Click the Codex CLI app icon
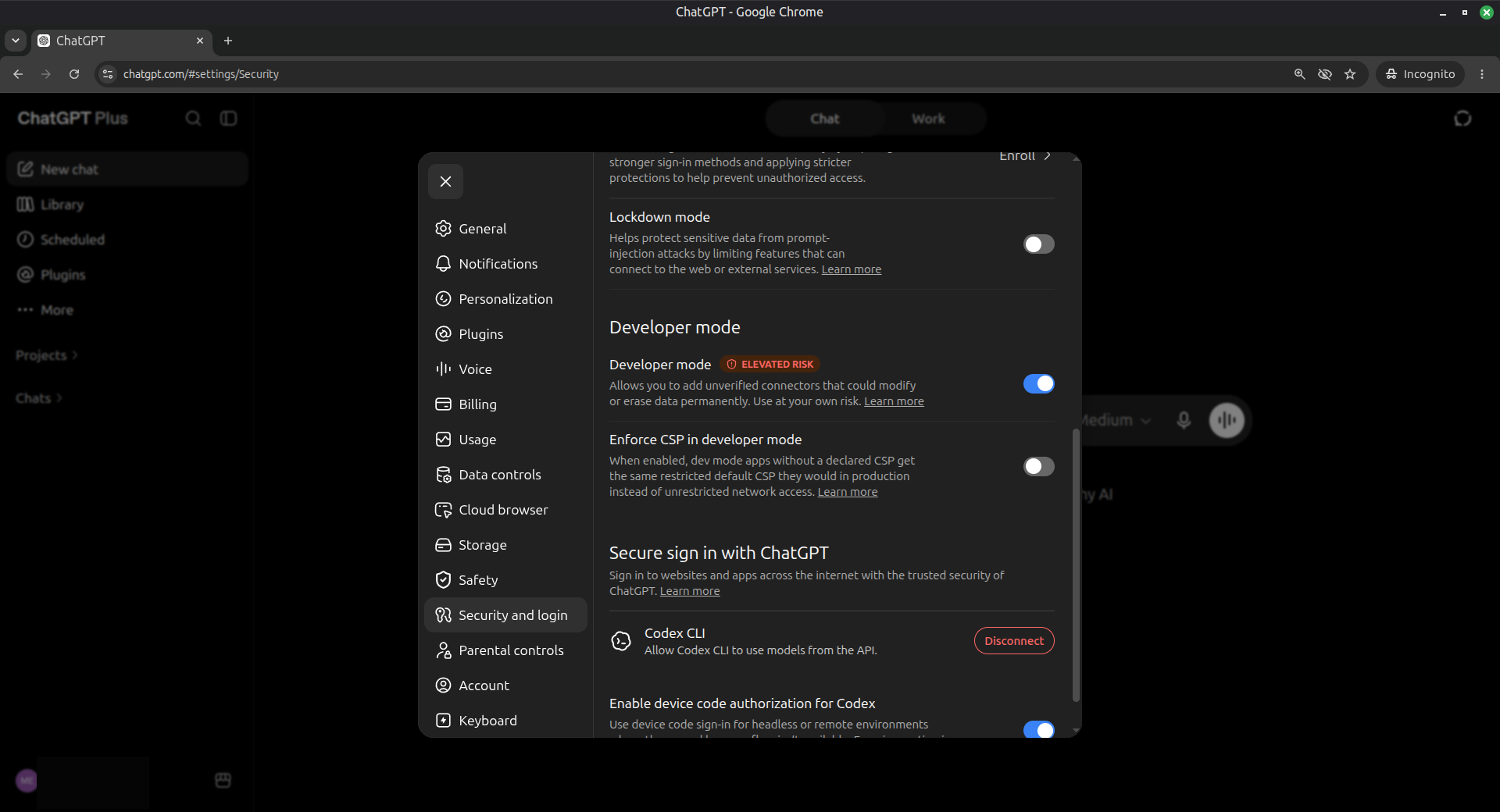1500x812 pixels. pos(621,641)
